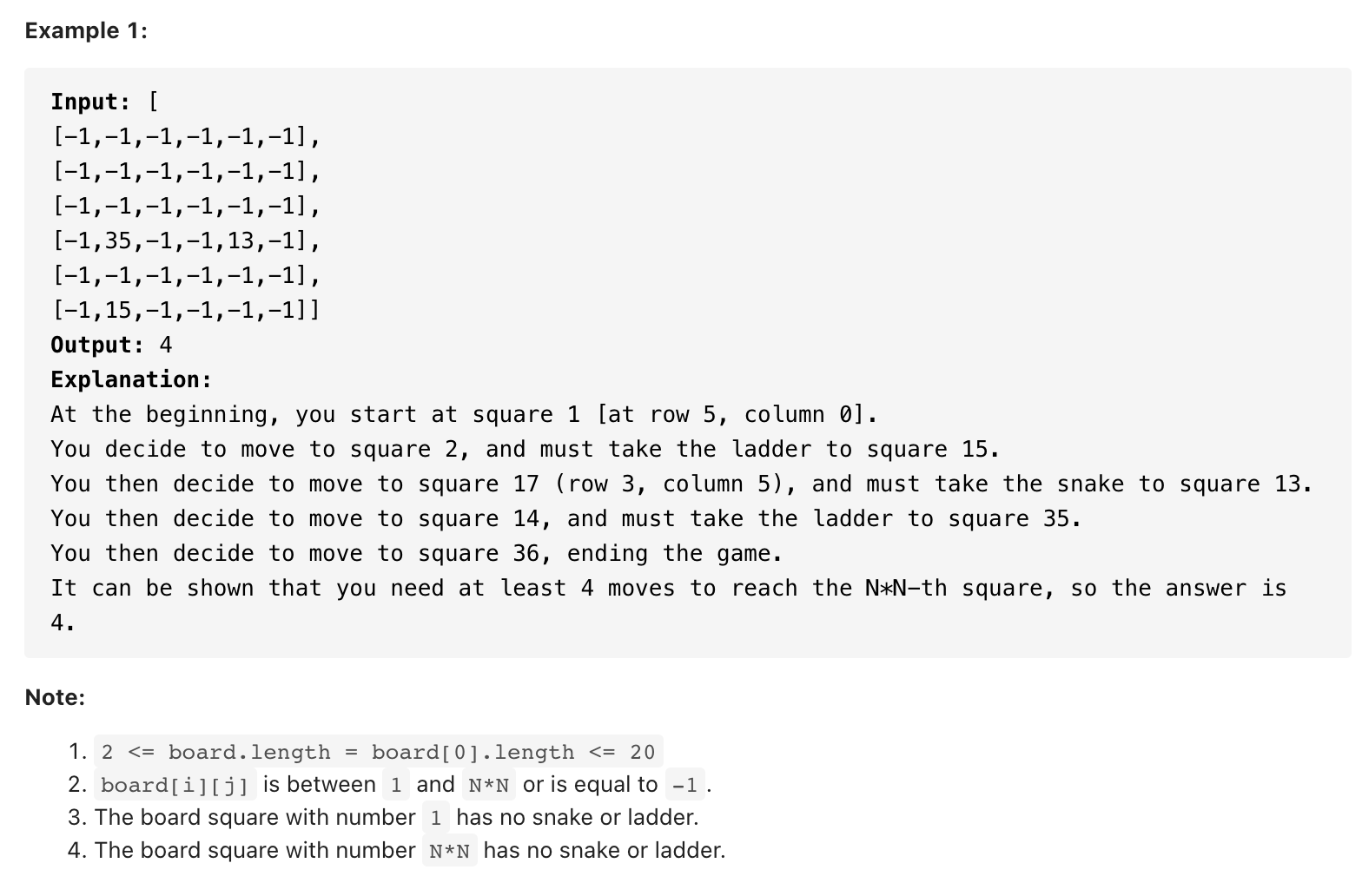Click the inline code 1 in note 3
This screenshot has width=1362, height=896.
[x=436, y=818]
